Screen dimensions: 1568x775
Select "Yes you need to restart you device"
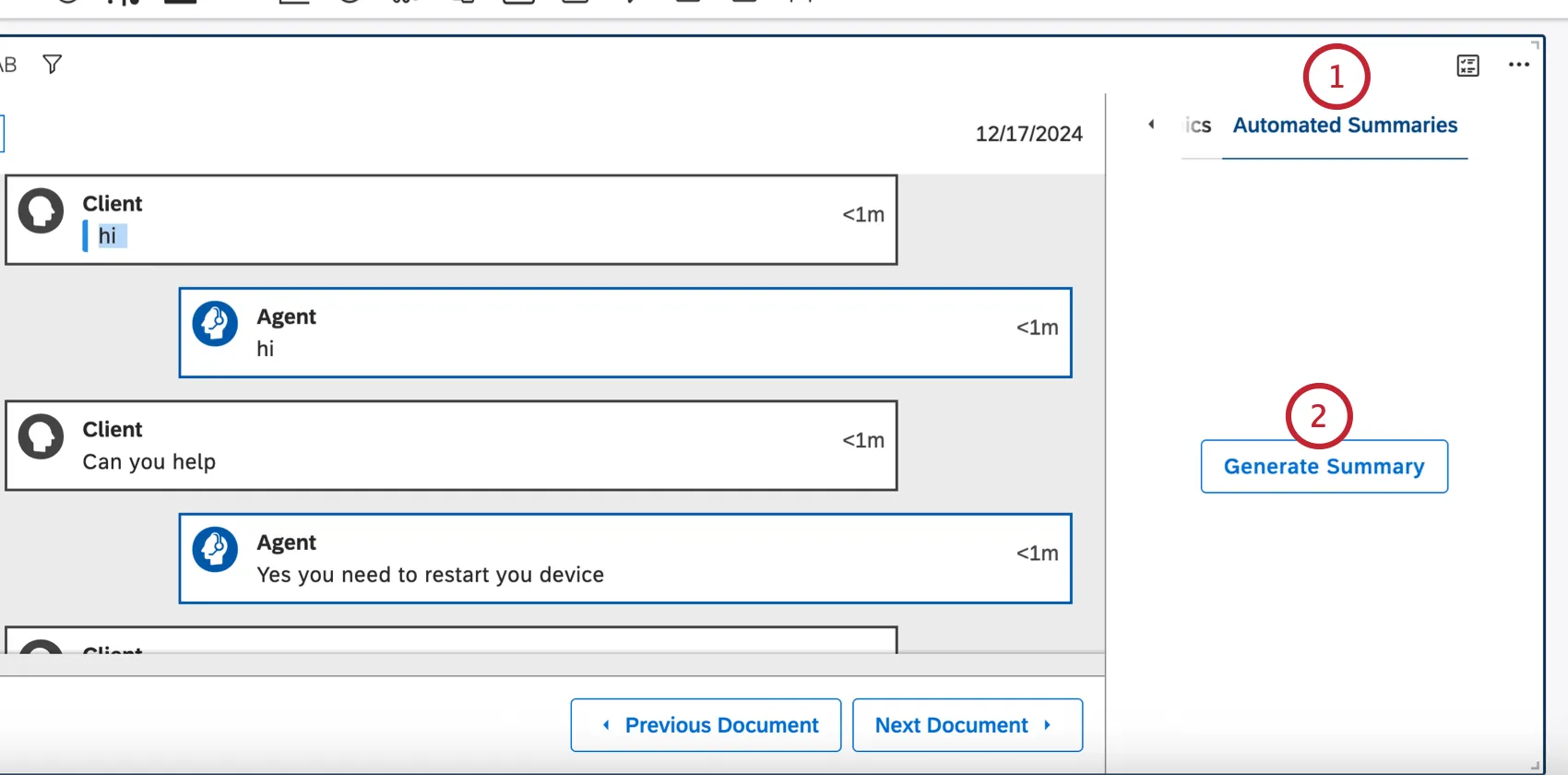431,575
